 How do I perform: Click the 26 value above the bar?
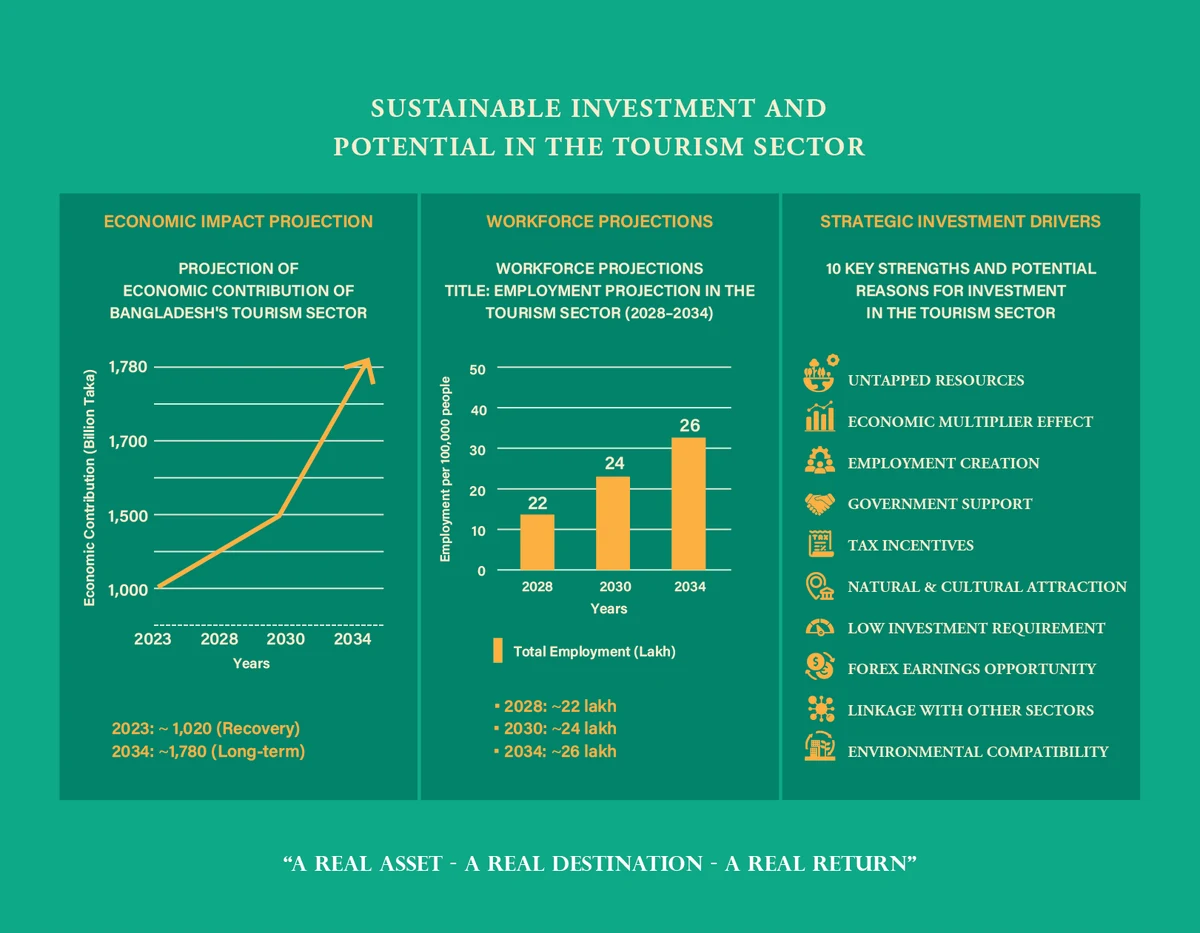(690, 426)
